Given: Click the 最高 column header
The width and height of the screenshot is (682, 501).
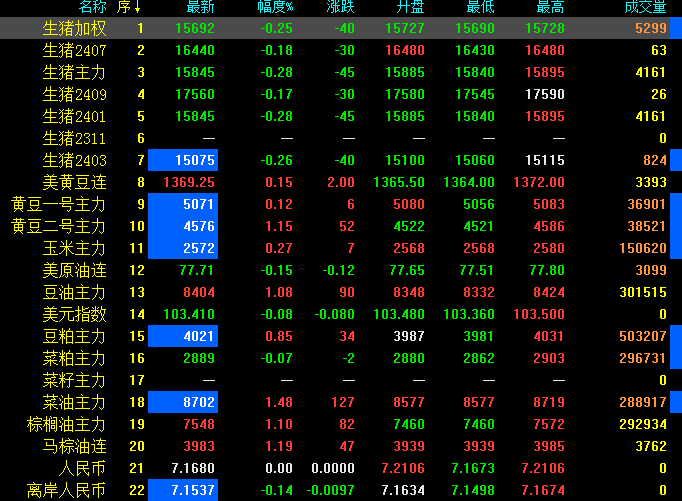Looking at the screenshot, I should tap(551, 7).
